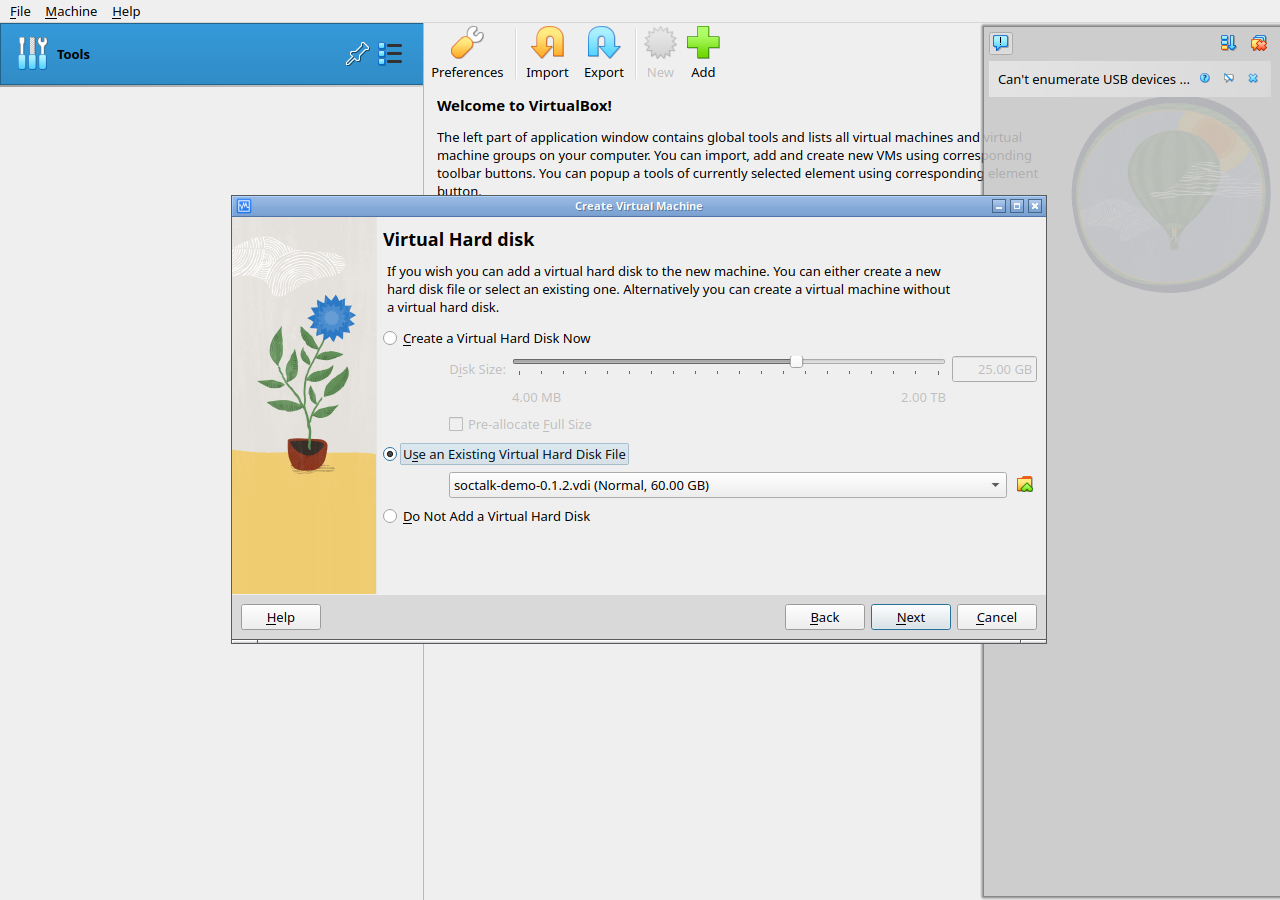Screen dimensions: 1280x900
Task: Open help for the USB devices notification
Action: click(x=1205, y=78)
